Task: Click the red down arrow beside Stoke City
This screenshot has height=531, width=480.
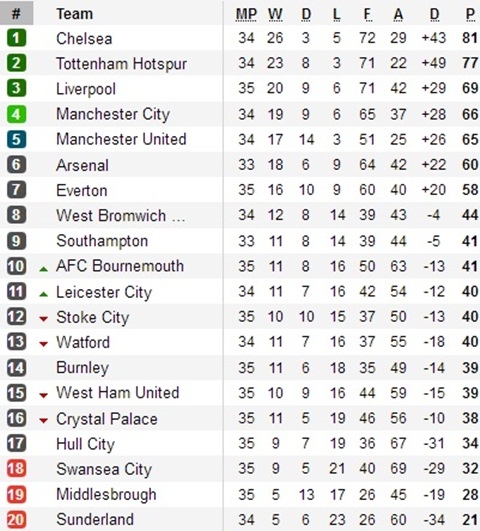Action: pos(43,319)
